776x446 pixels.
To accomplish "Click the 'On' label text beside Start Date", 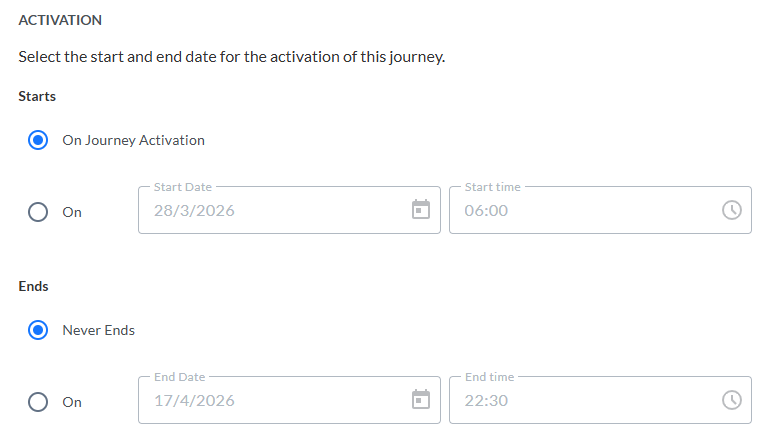I will (72, 212).
